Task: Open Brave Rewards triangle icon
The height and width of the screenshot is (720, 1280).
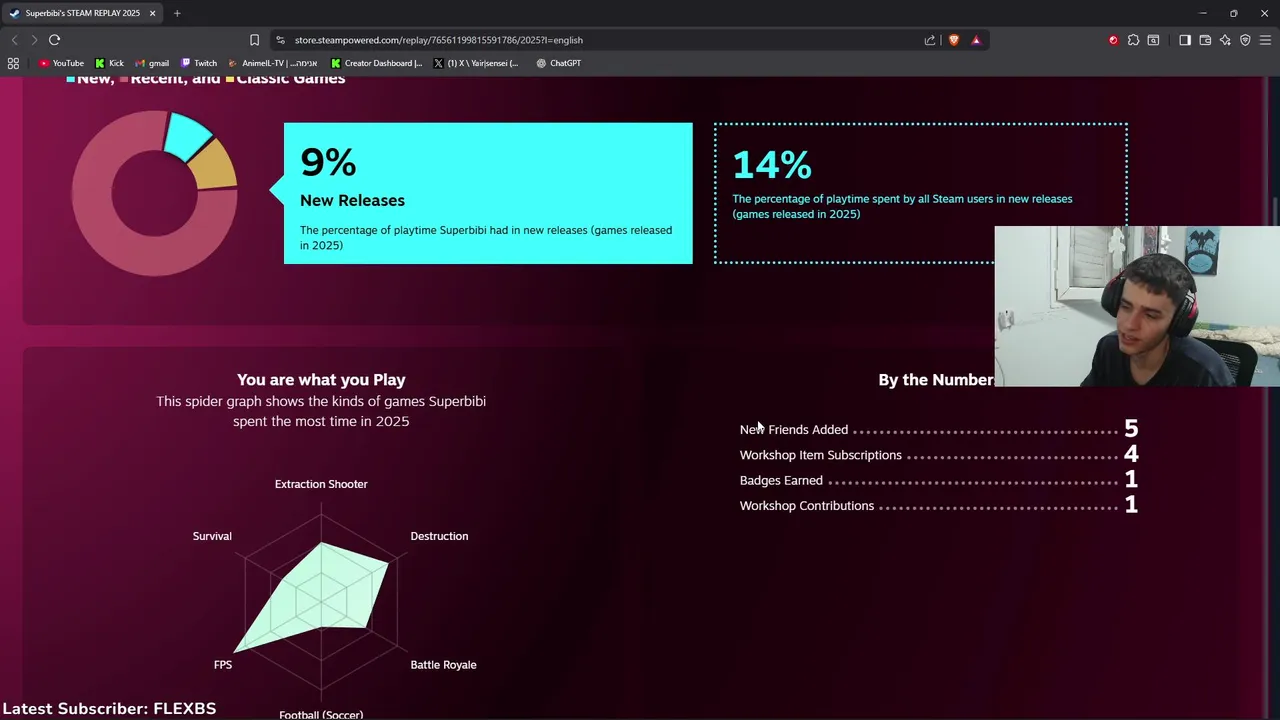Action: pyautogui.click(x=976, y=40)
